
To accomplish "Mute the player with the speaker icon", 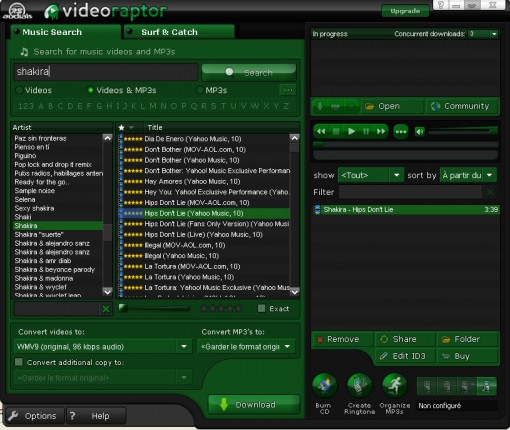I will pyautogui.click(x=420, y=132).
